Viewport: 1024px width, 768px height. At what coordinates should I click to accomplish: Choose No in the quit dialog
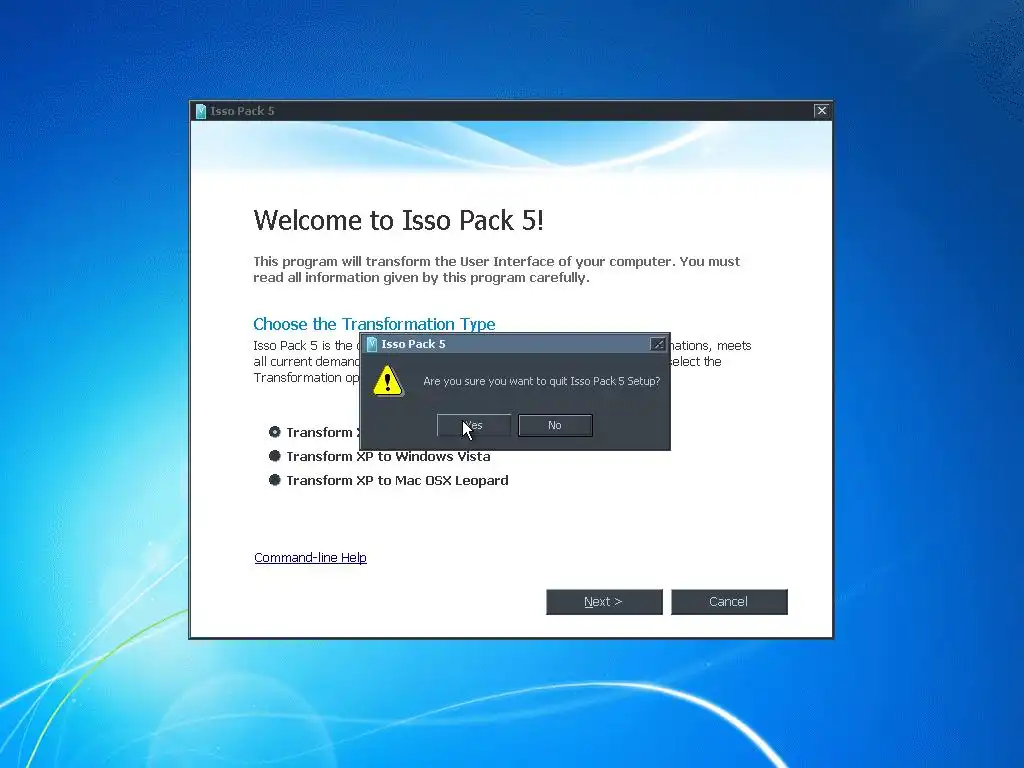point(555,425)
